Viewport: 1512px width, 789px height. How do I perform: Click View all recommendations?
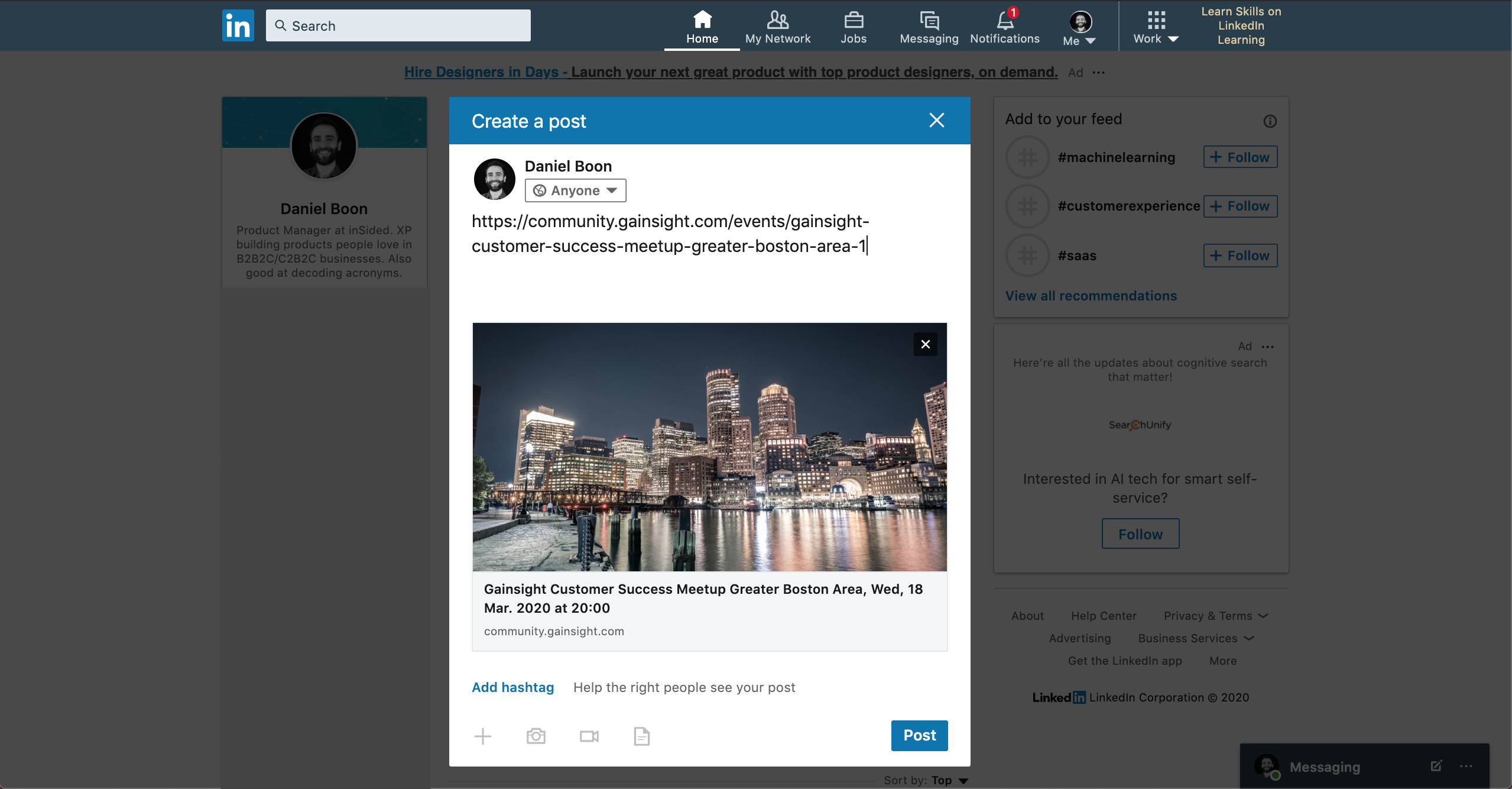click(x=1091, y=296)
